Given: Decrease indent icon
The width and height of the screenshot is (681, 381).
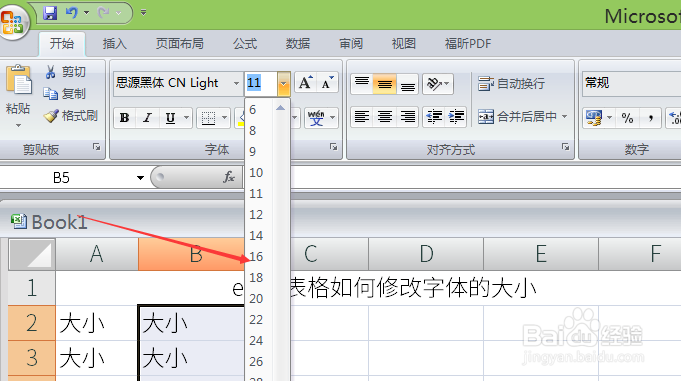Looking at the screenshot, I should pos(434,117).
